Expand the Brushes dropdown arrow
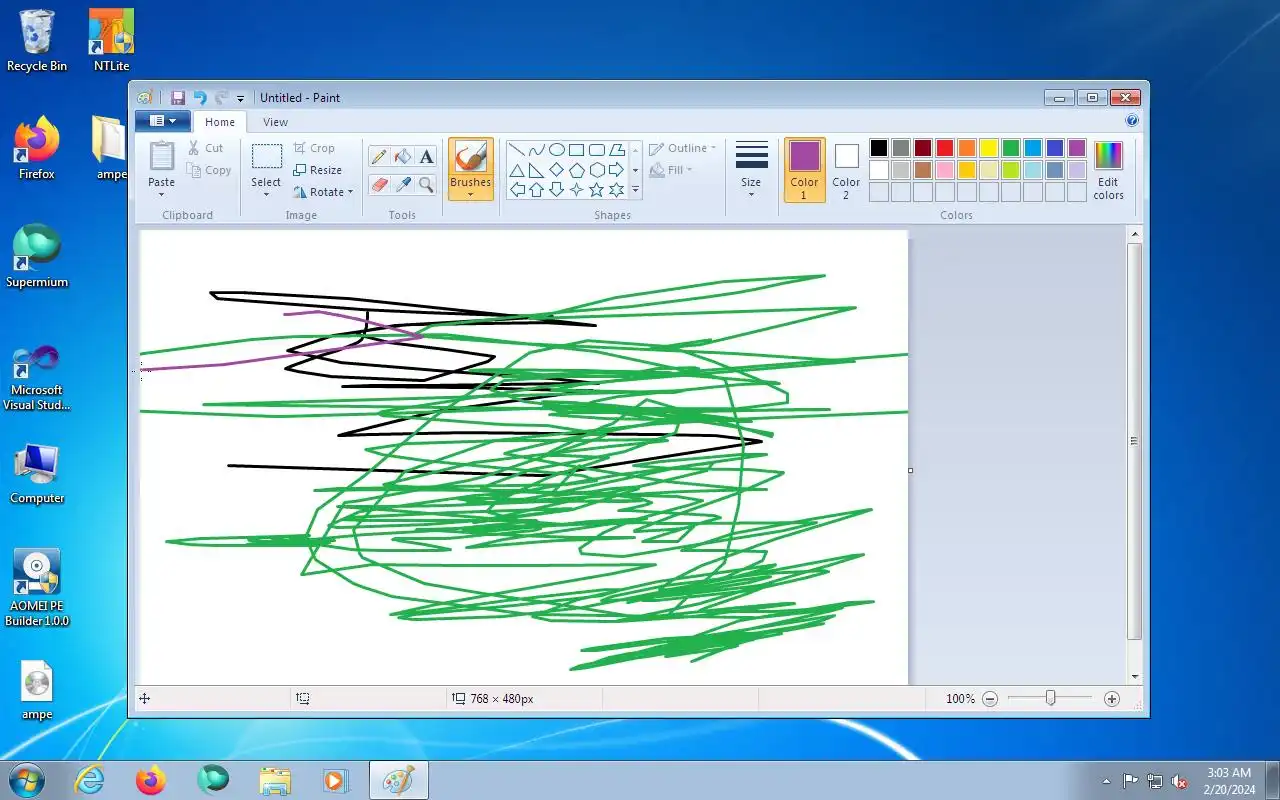The height and width of the screenshot is (800, 1280). pos(471,195)
